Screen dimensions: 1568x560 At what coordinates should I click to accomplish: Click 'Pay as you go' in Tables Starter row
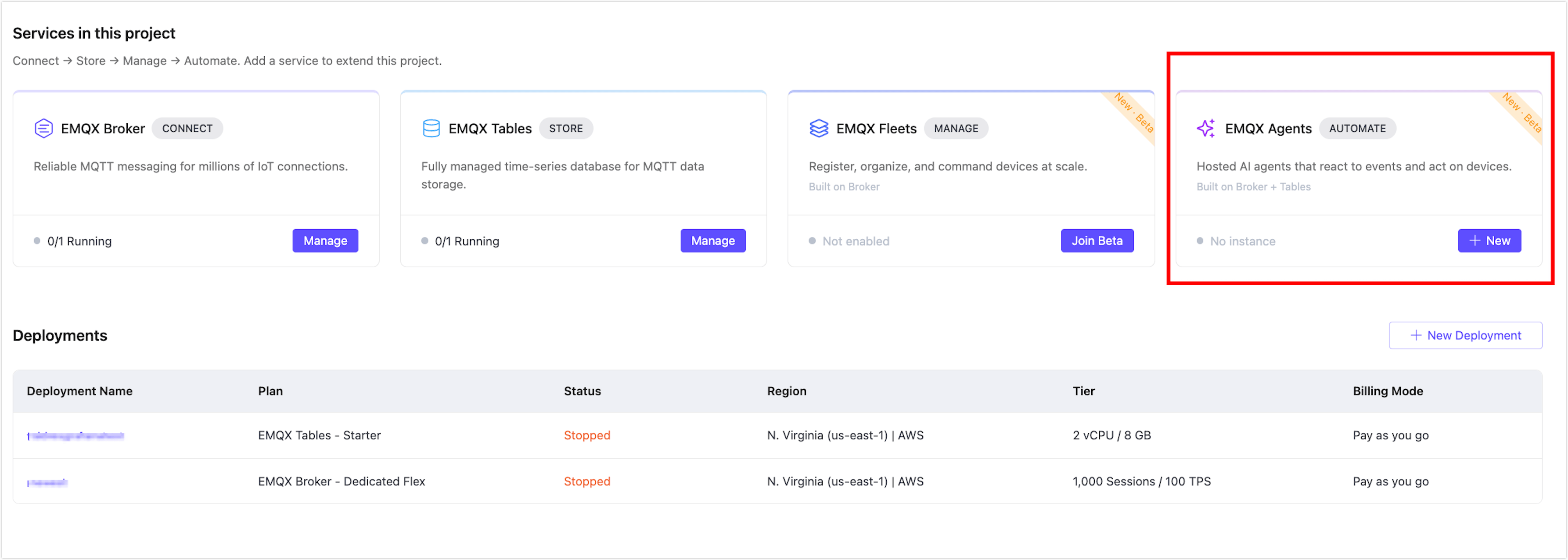1390,435
